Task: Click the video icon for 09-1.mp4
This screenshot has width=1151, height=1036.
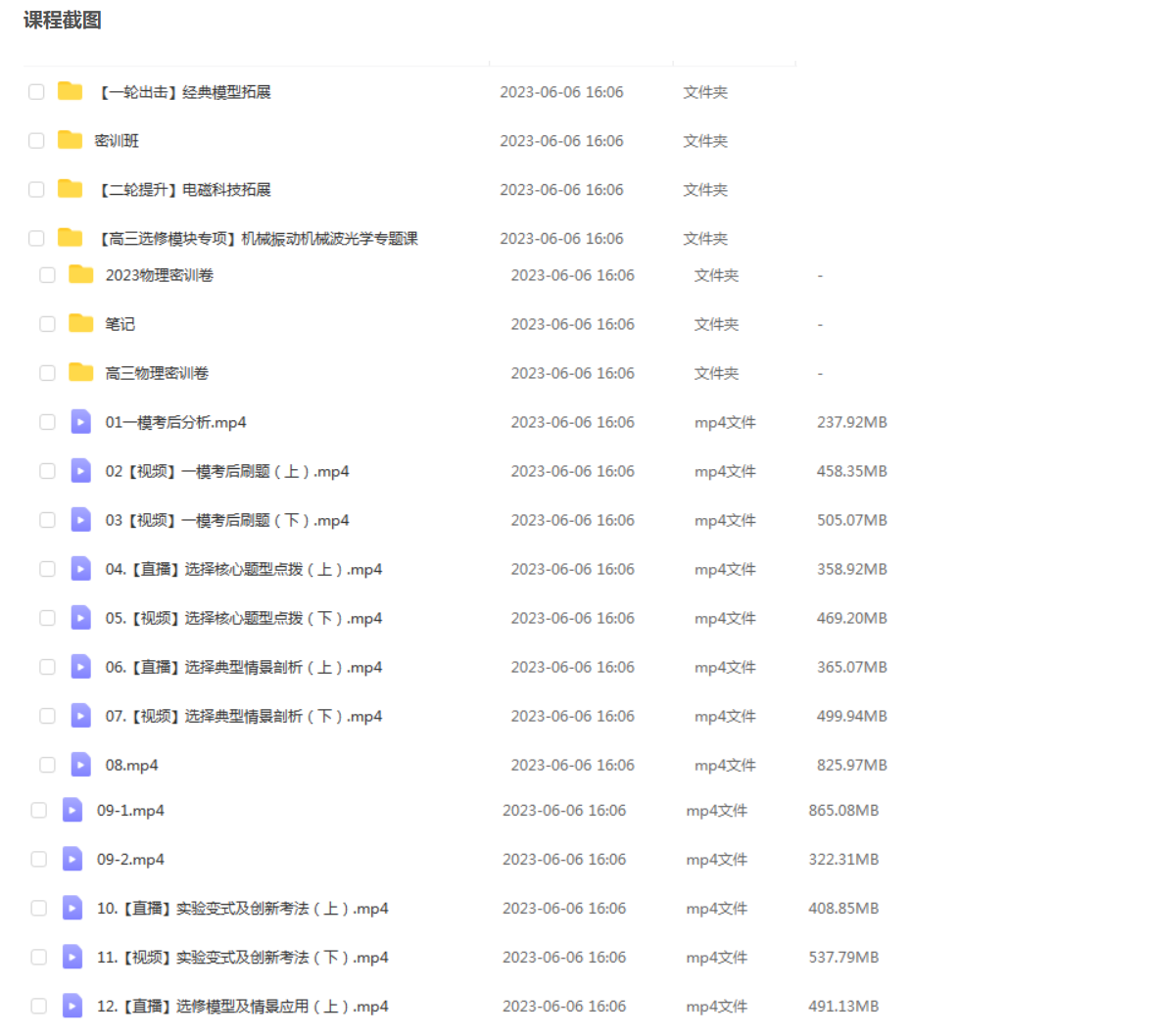Action: click(72, 810)
